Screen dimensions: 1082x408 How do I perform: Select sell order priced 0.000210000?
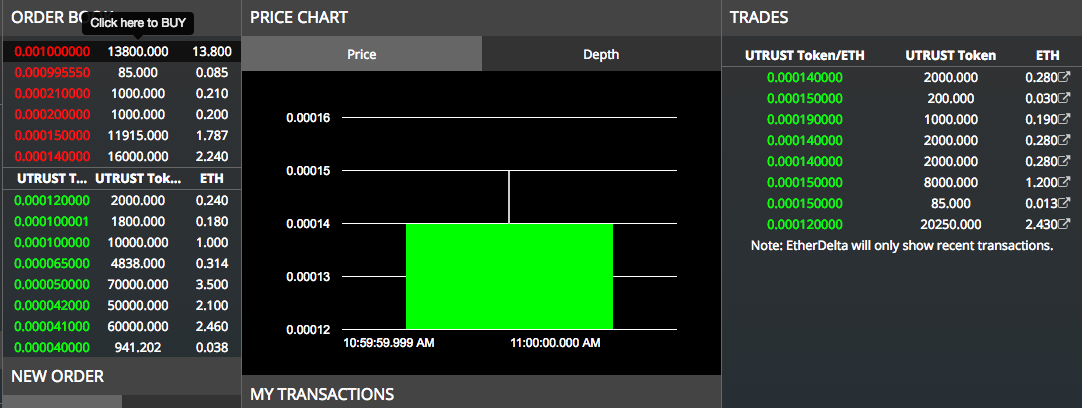[122, 93]
